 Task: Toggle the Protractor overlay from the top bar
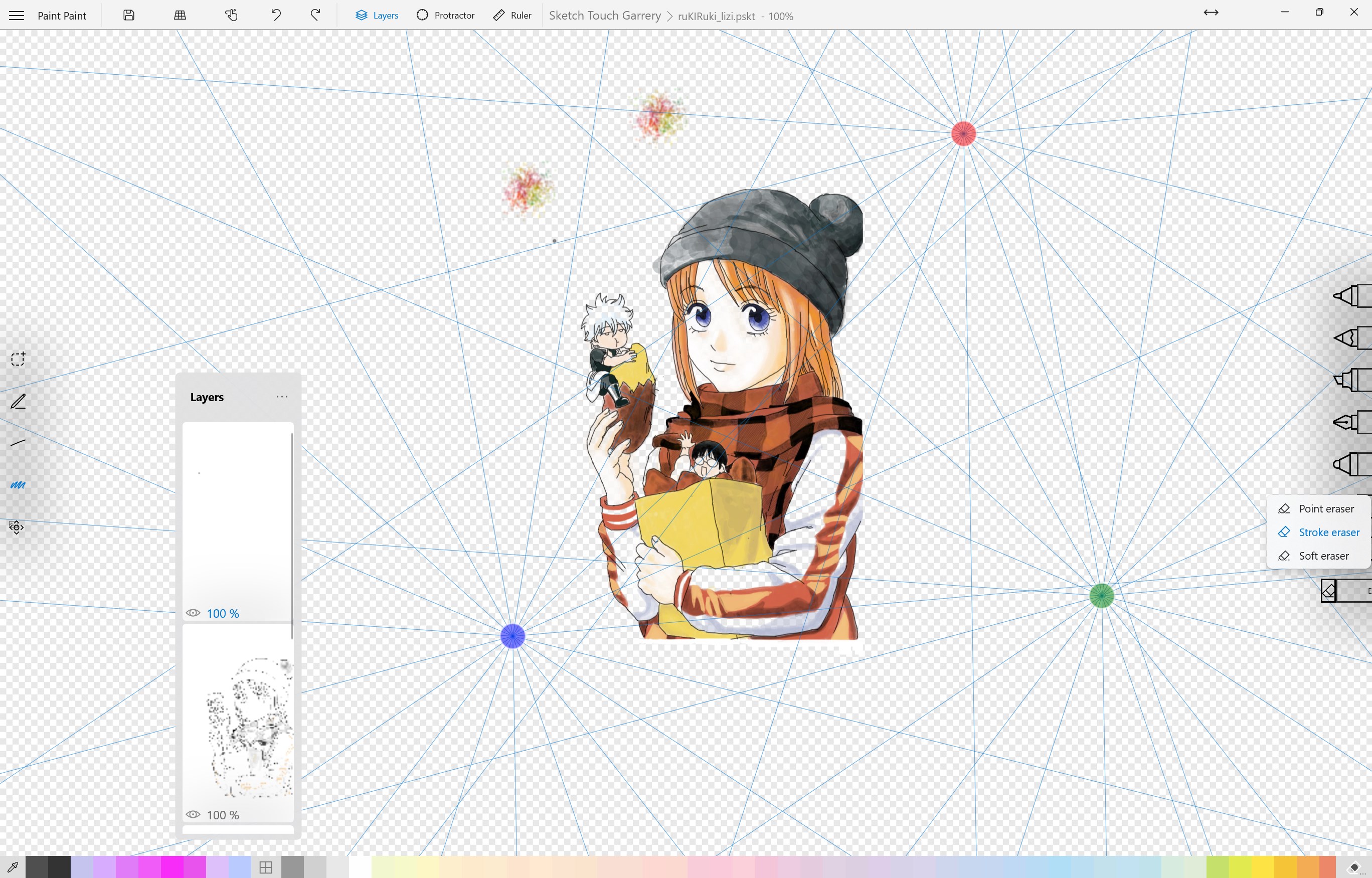click(445, 15)
